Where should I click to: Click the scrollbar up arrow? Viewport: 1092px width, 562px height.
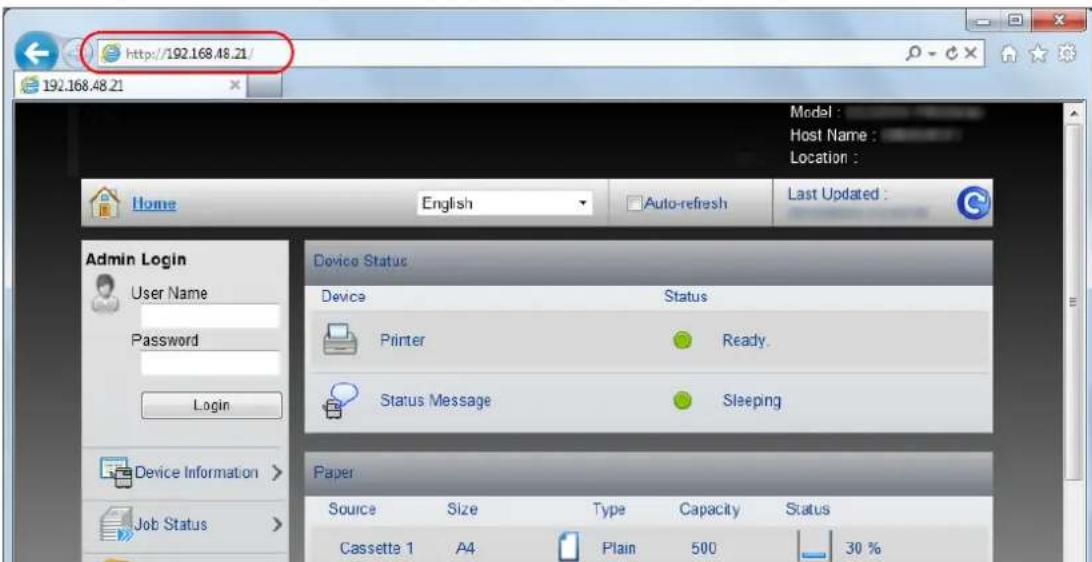[1075, 113]
